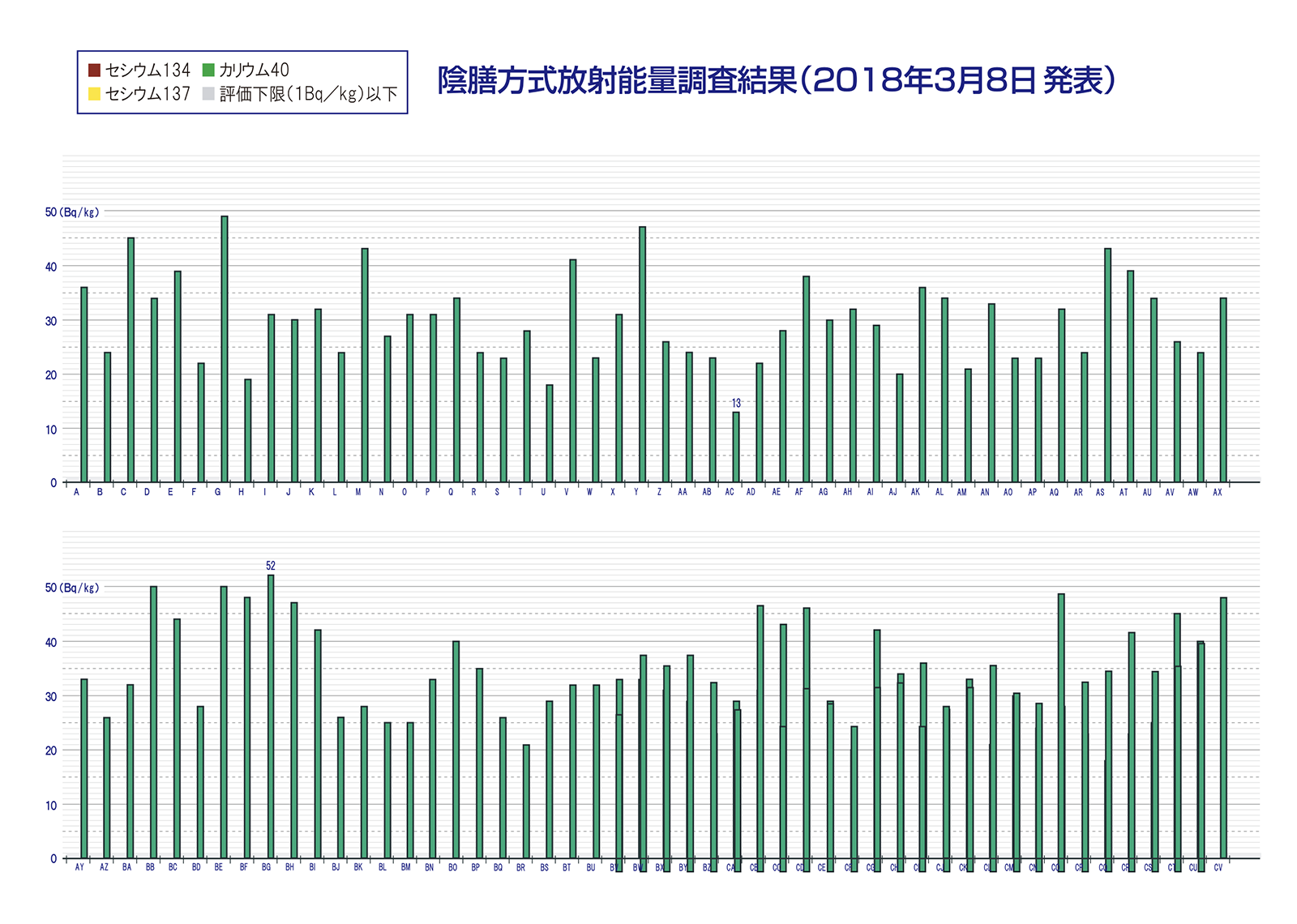Select the green bar for sample BE

click(224, 722)
